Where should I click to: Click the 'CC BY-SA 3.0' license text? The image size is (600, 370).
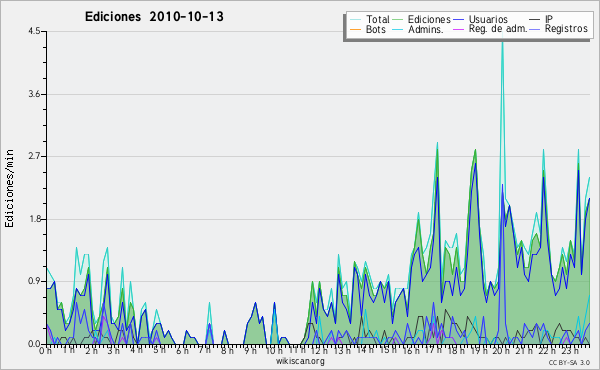tap(569, 363)
